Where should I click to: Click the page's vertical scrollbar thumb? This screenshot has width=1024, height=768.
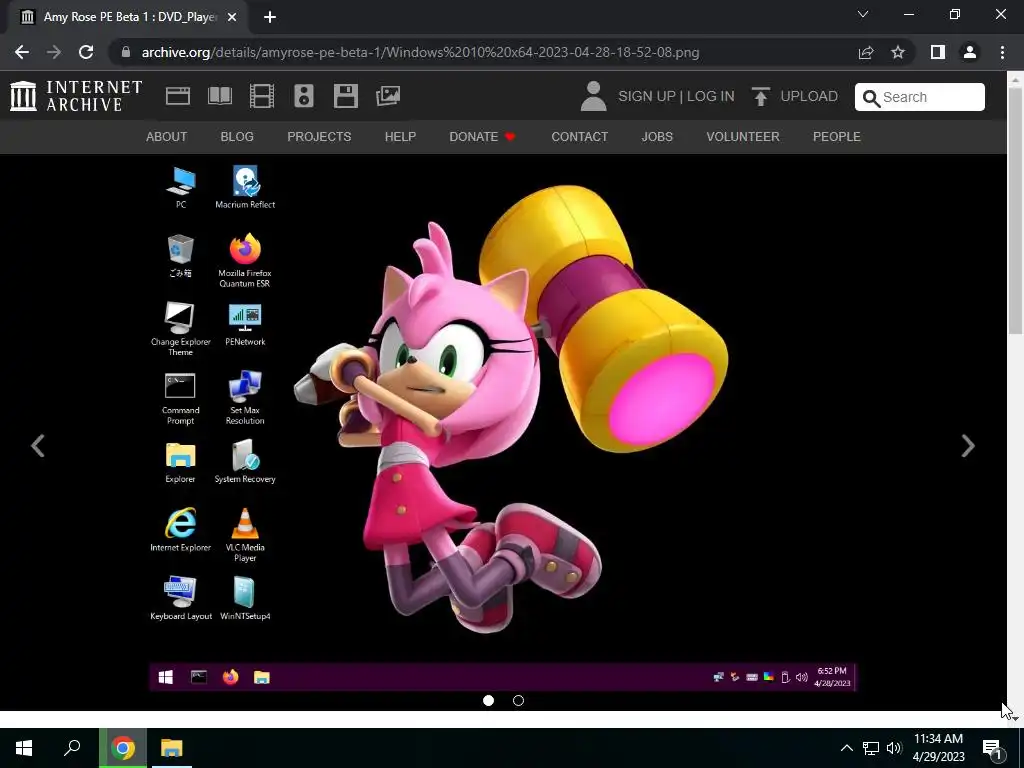(1015, 209)
